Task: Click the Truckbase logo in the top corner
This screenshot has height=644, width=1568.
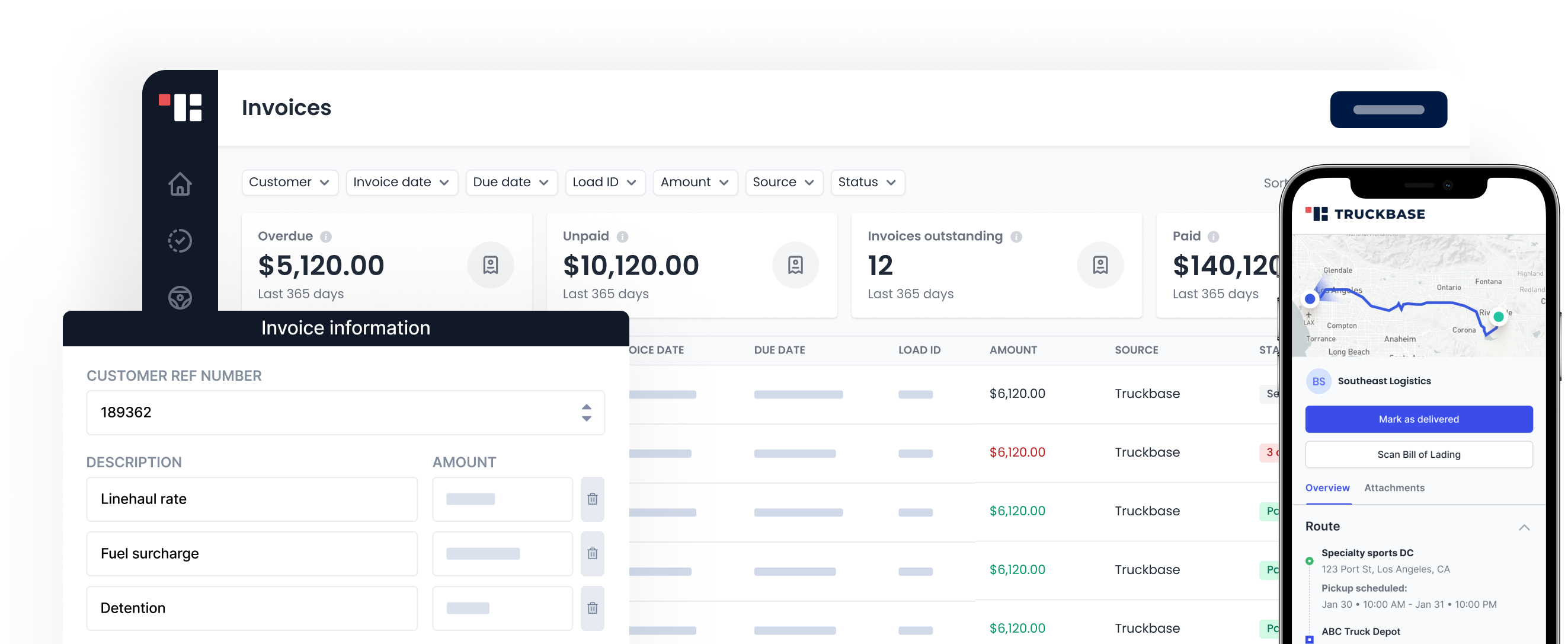Action: point(182,108)
